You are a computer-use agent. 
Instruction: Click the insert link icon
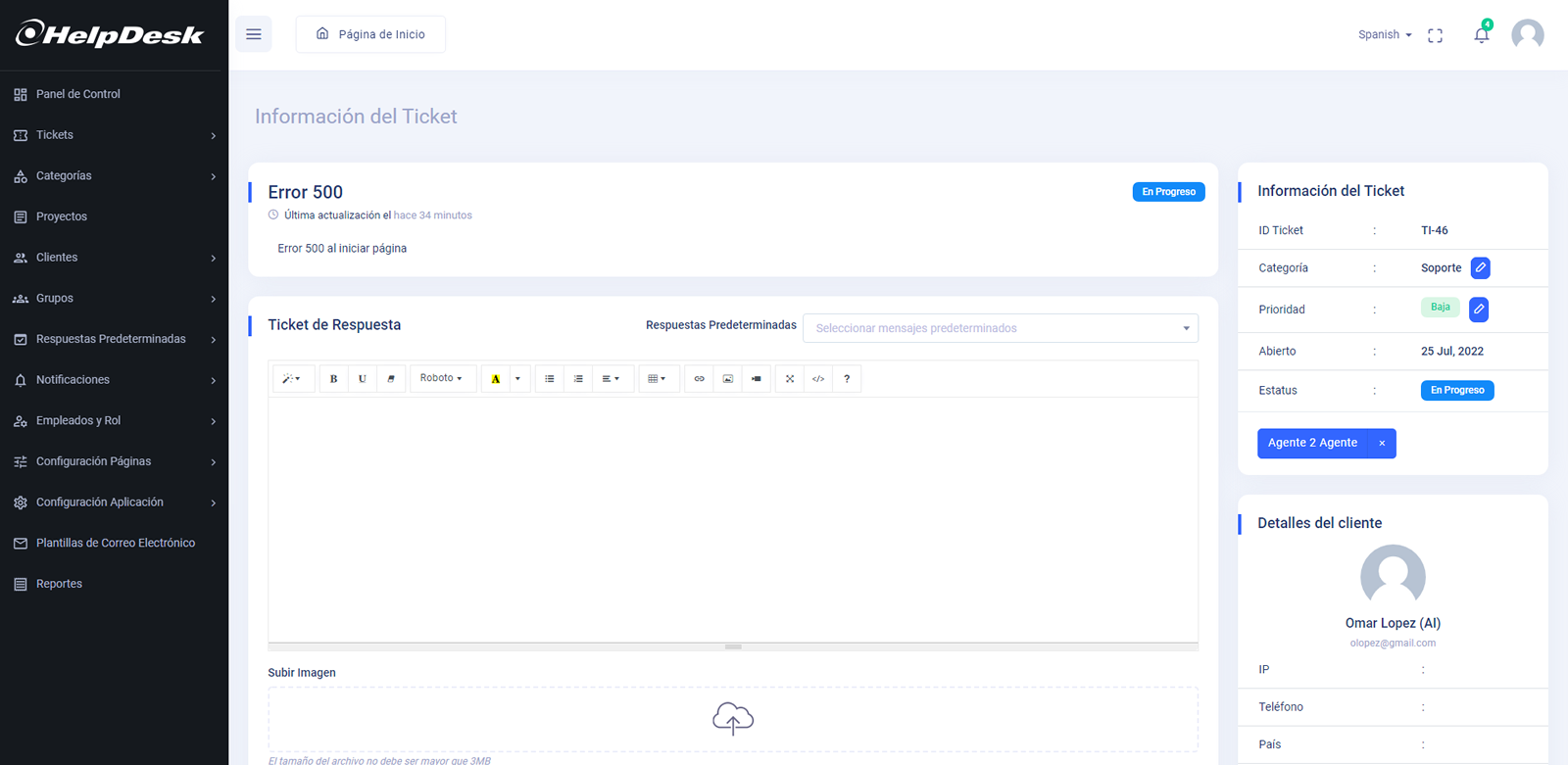pyautogui.click(x=699, y=379)
